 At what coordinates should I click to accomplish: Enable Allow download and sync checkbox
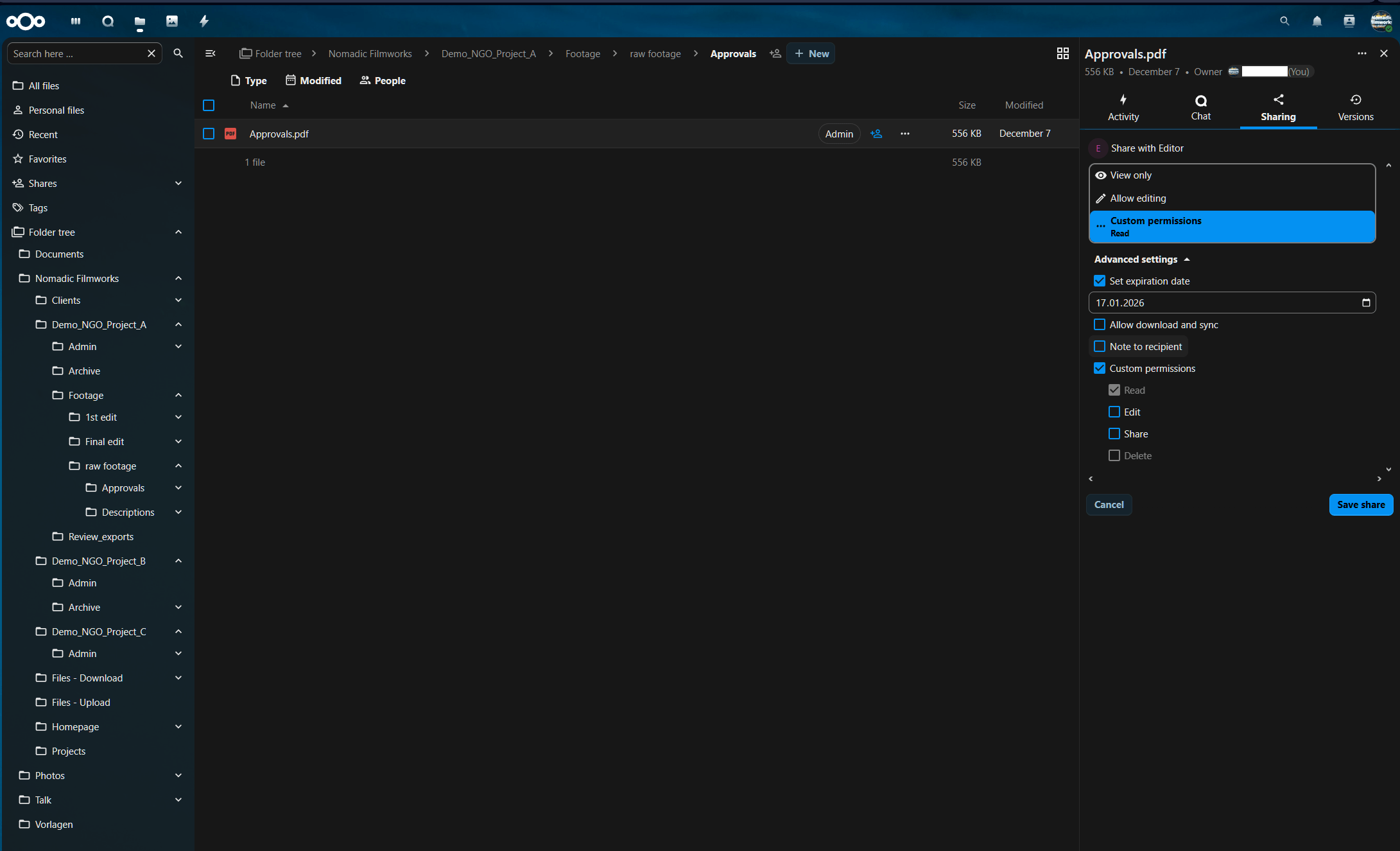[x=1100, y=324]
